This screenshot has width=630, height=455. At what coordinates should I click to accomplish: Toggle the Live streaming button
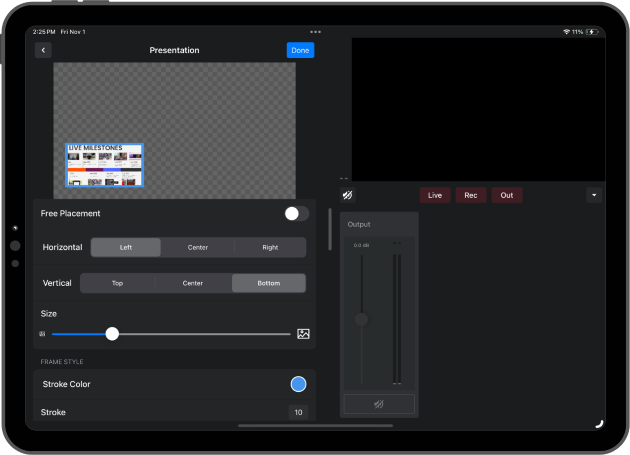point(435,195)
